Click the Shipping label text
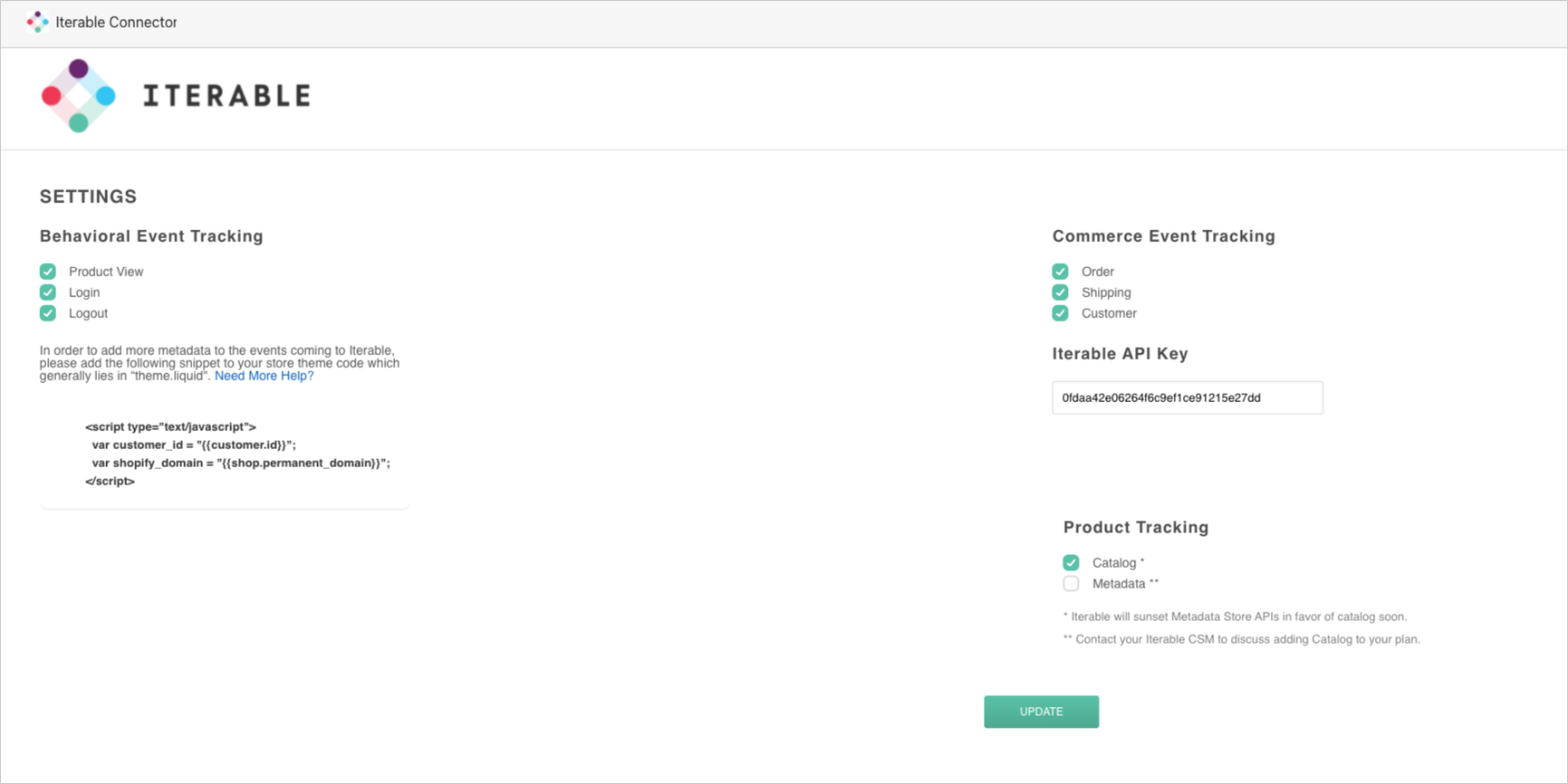Image resolution: width=1568 pixels, height=784 pixels. click(1106, 292)
